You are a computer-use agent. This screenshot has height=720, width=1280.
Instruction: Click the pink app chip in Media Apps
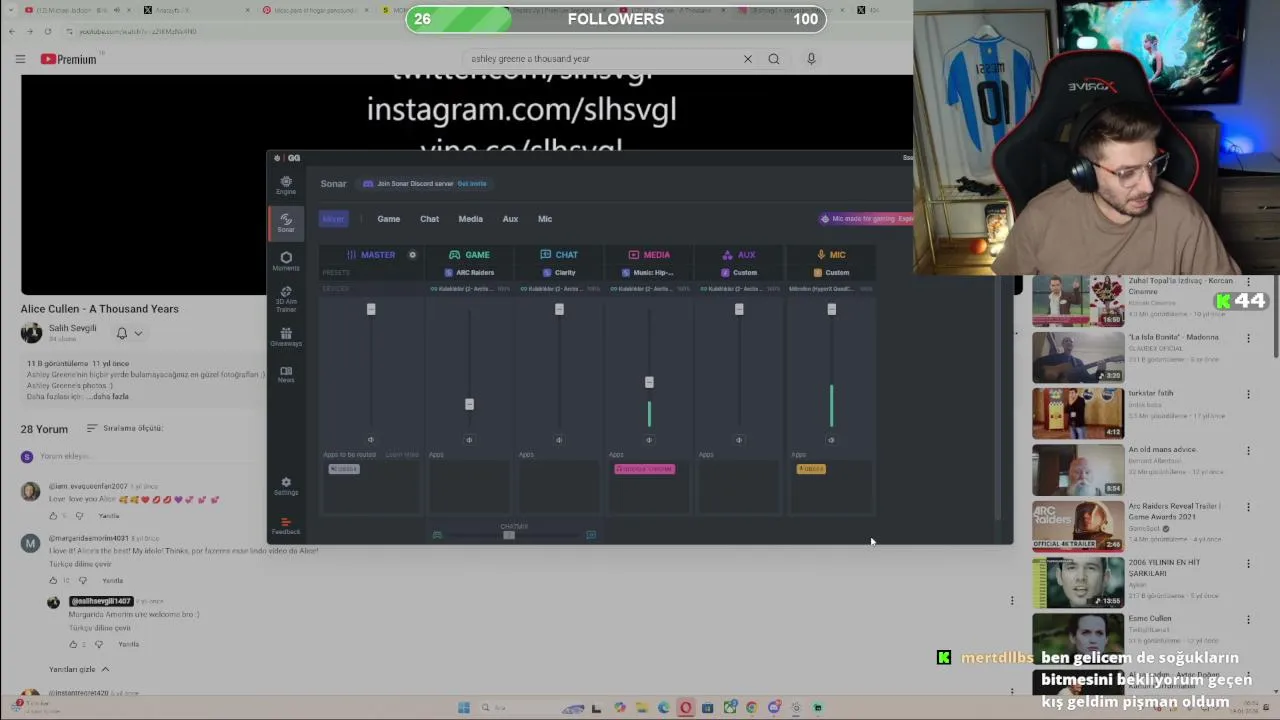click(x=645, y=469)
